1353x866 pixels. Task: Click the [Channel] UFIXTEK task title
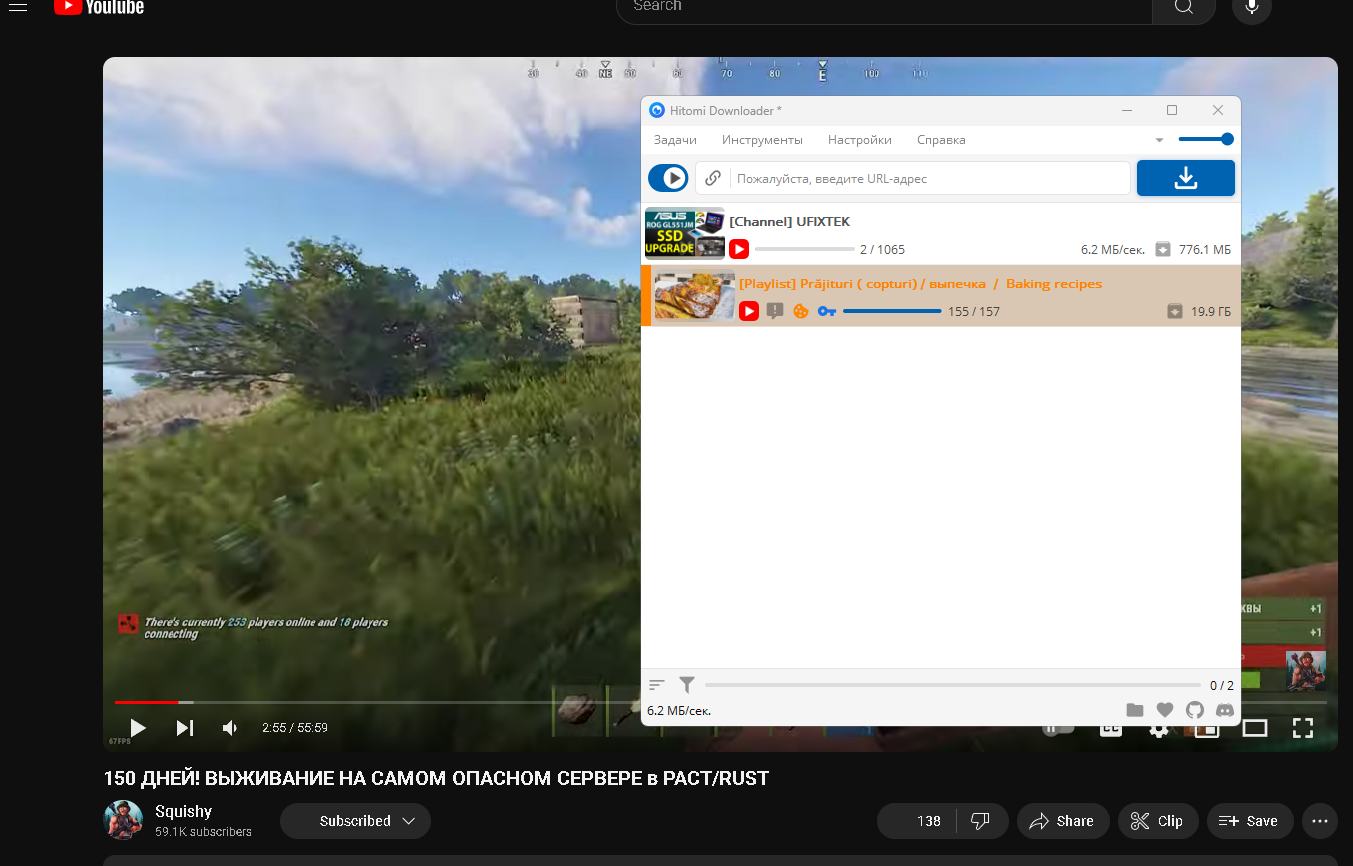tap(790, 221)
